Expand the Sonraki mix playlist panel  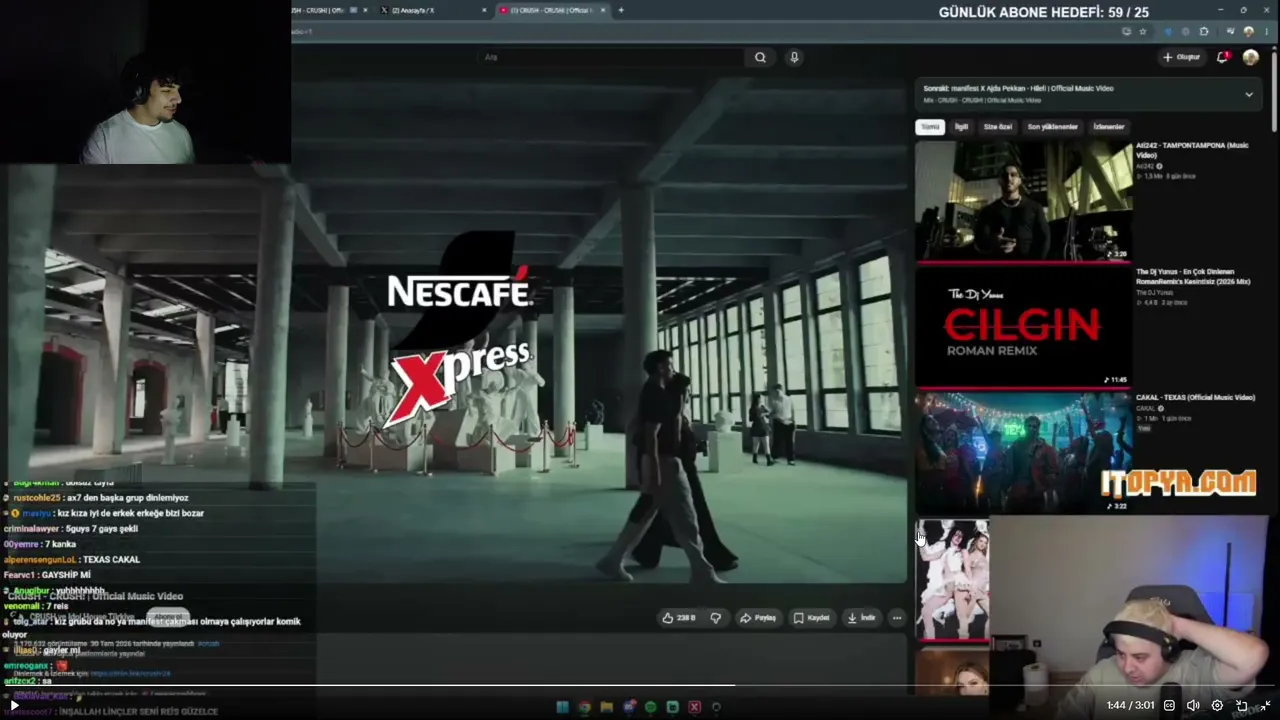coord(1248,94)
